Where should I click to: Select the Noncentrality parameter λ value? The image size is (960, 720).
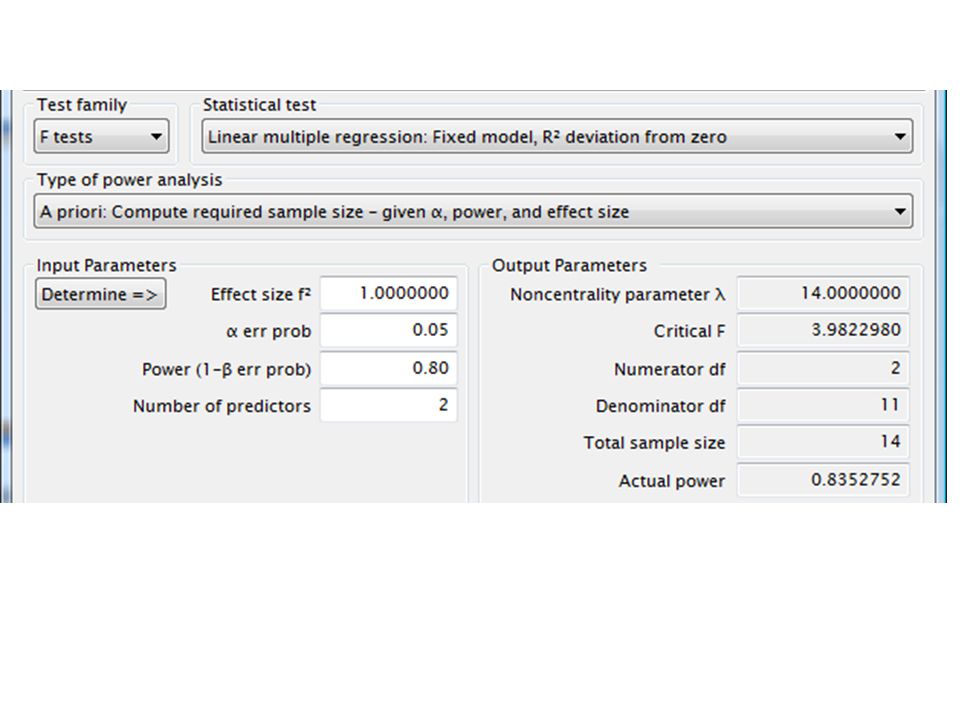pyautogui.click(x=823, y=293)
